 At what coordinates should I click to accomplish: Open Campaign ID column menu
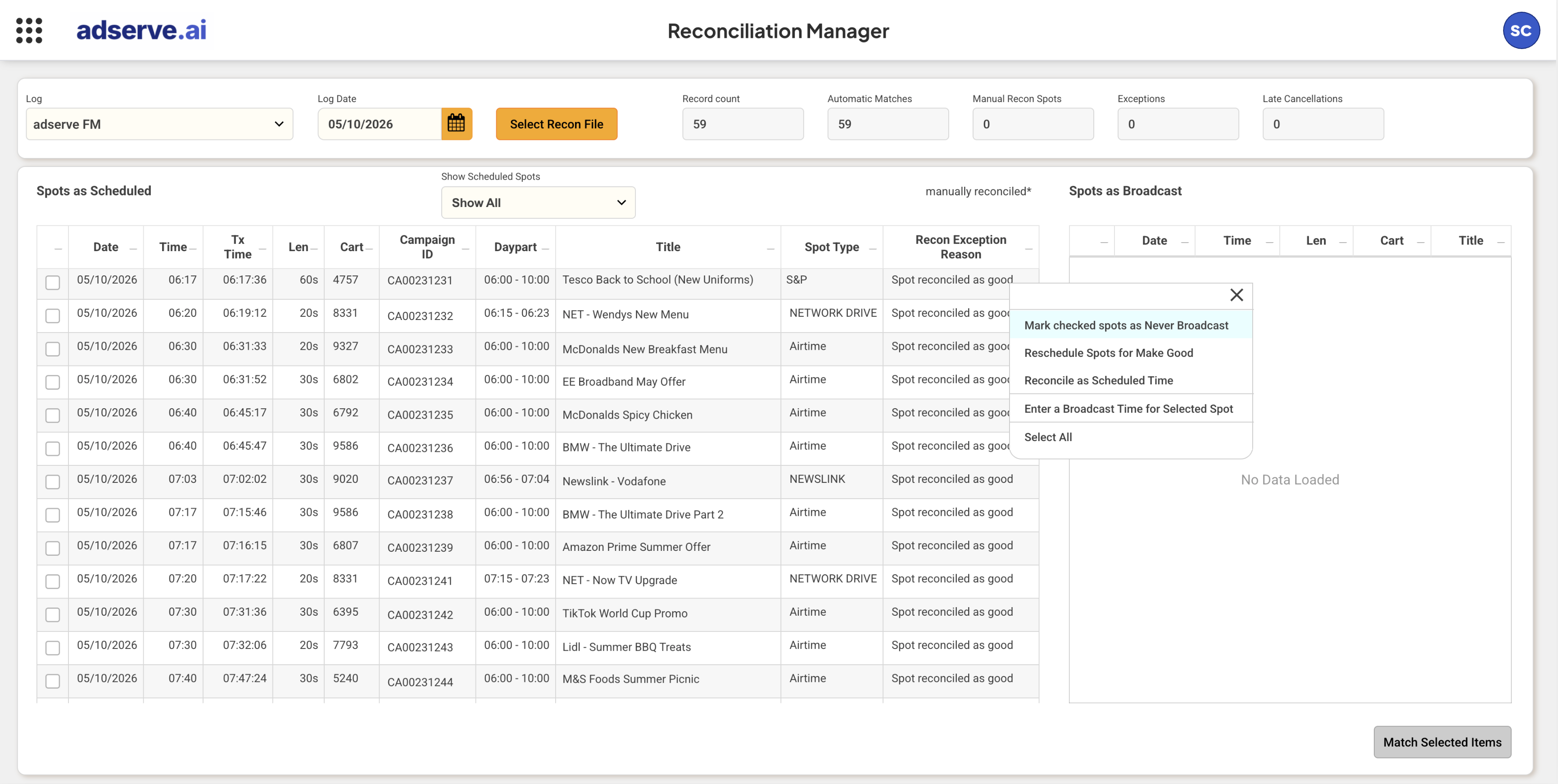466,248
